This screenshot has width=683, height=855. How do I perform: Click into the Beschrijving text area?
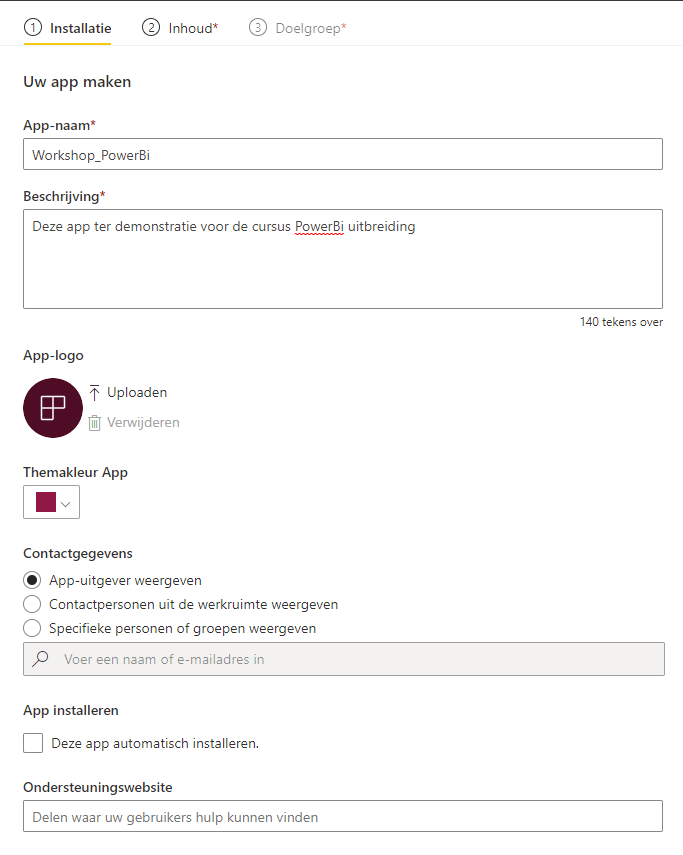point(343,259)
